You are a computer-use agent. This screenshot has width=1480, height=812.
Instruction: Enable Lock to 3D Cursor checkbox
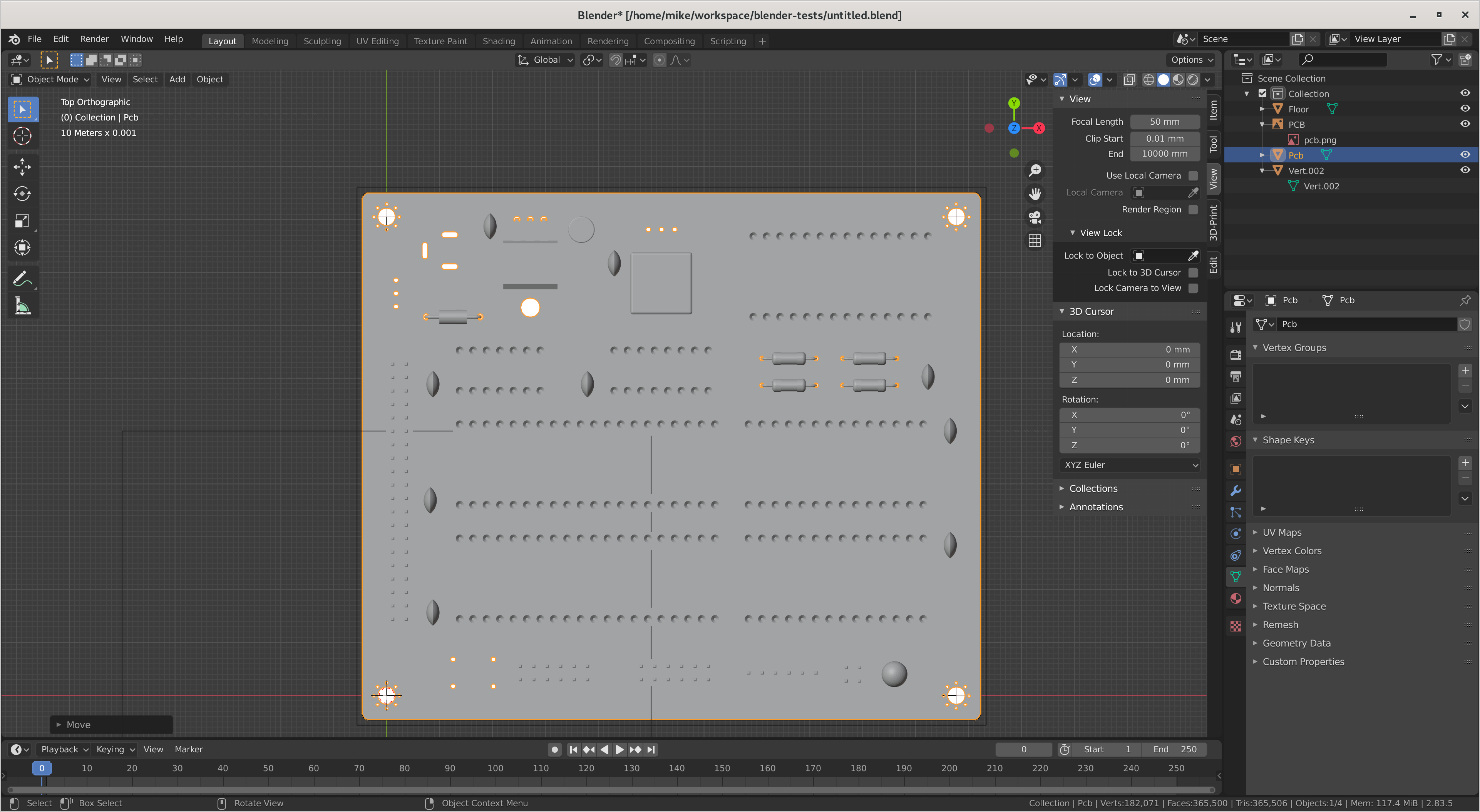click(1193, 273)
